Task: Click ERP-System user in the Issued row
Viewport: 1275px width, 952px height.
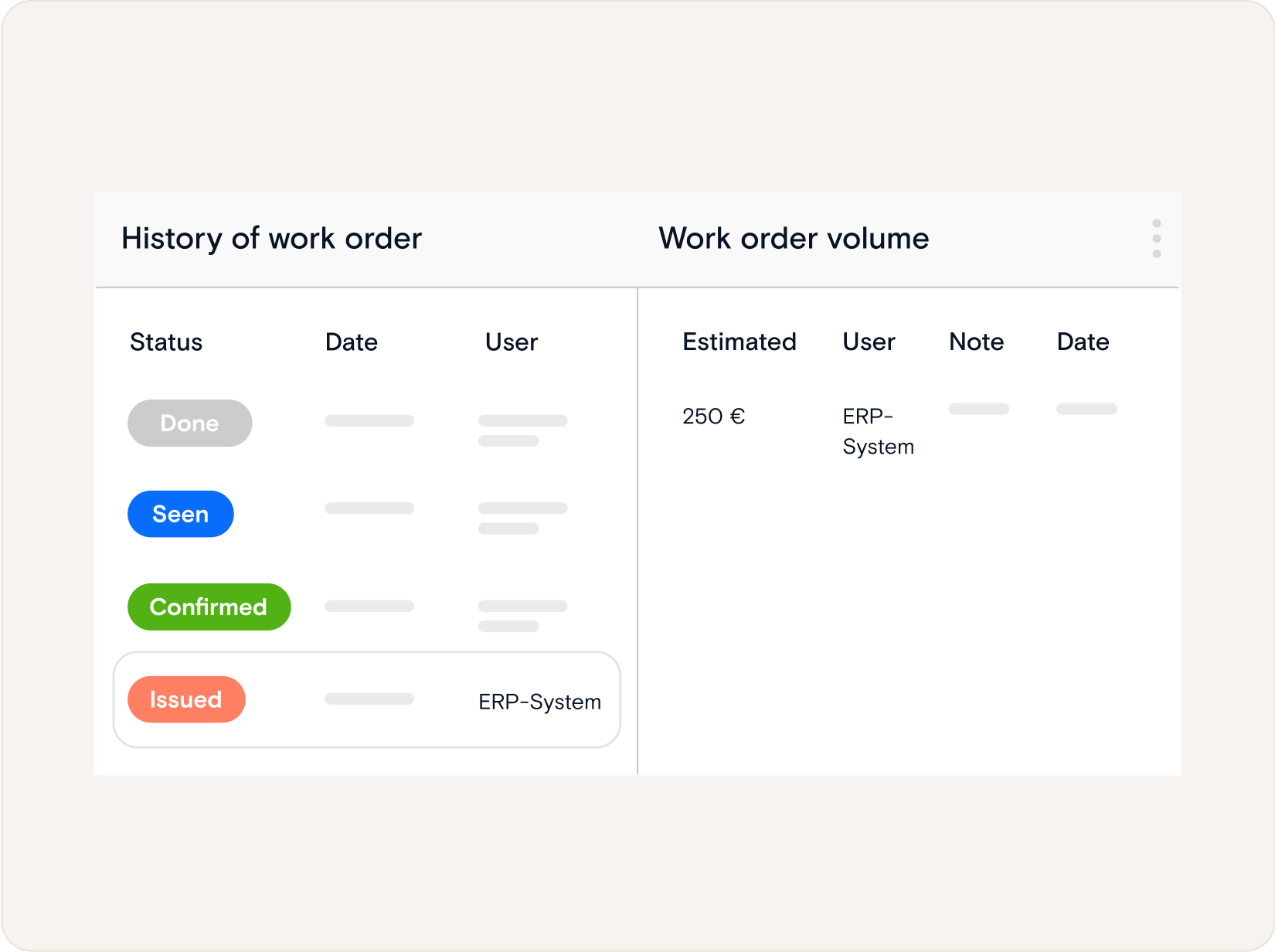Action: [539, 702]
